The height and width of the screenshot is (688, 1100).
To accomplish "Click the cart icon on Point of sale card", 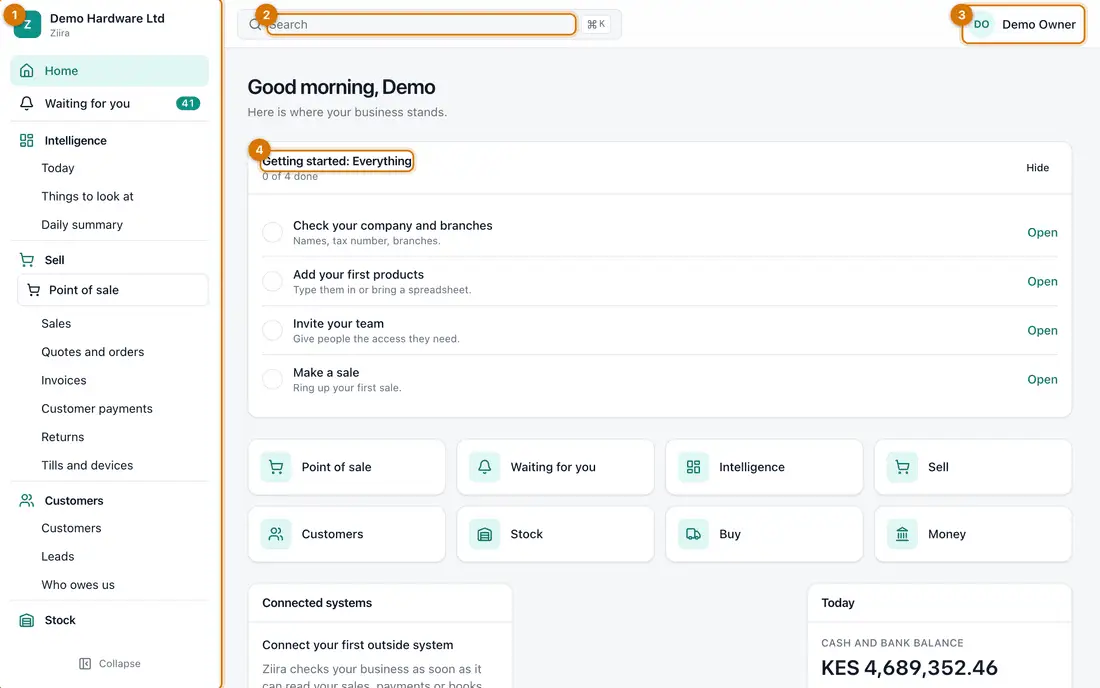I will (276, 467).
